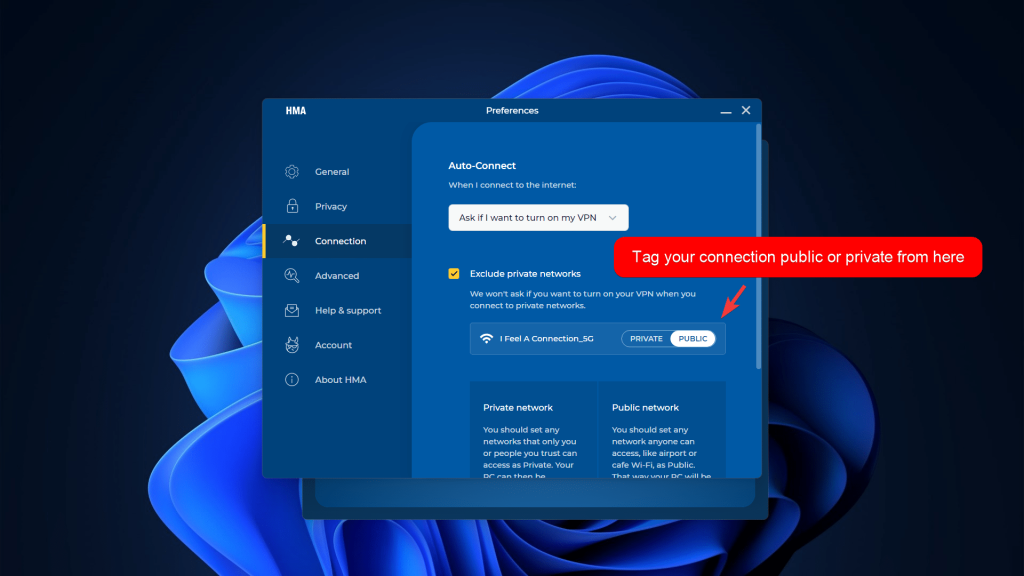Click the Exclude private networks label
This screenshot has height=576, width=1024.
pos(525,274)
